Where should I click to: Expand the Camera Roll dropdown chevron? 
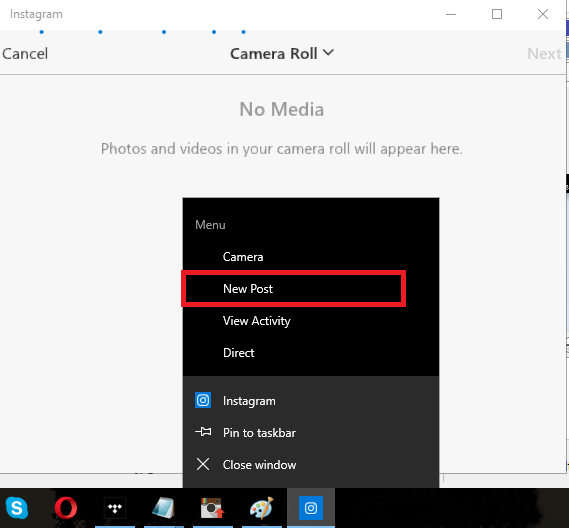328,53
